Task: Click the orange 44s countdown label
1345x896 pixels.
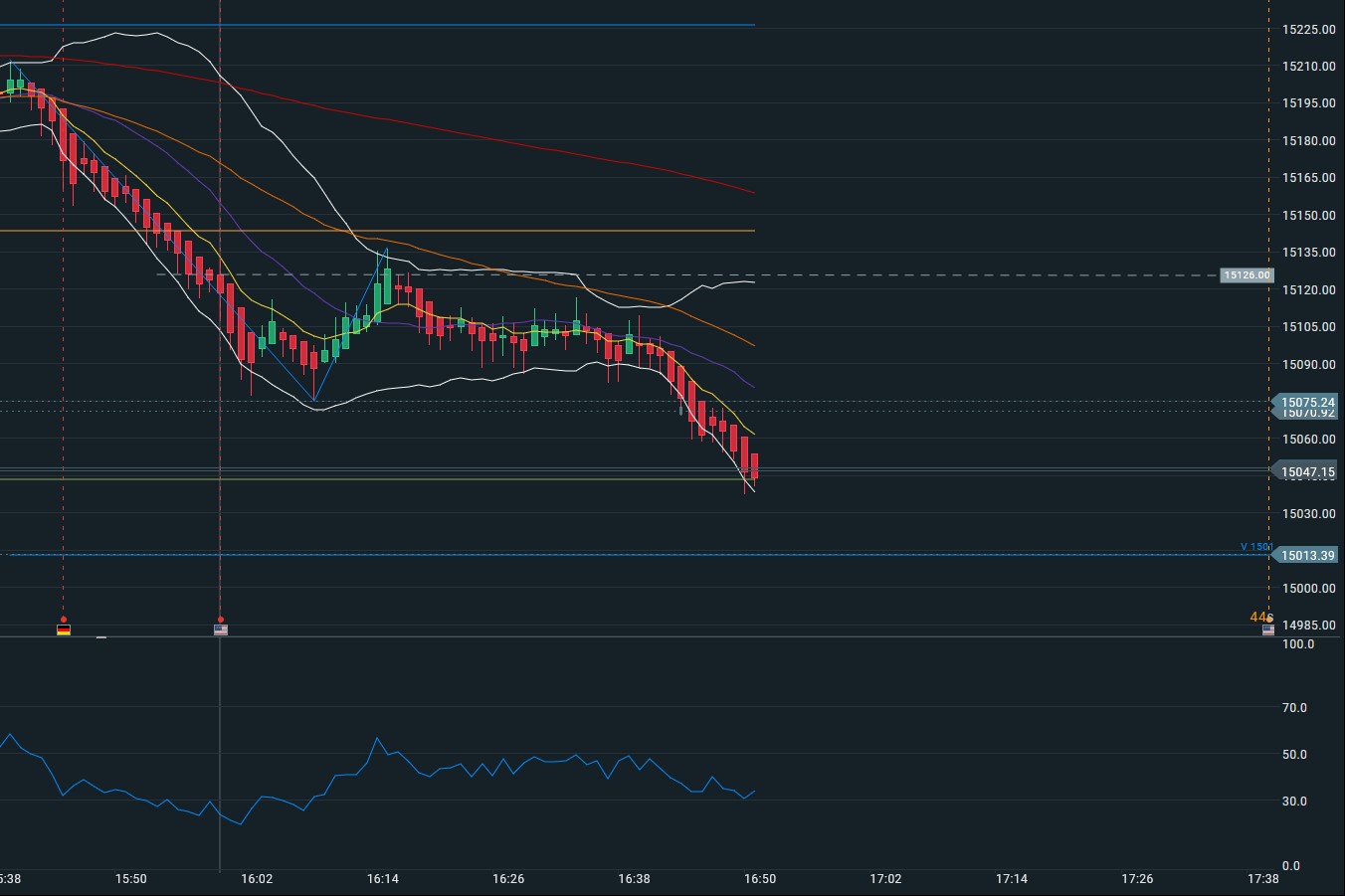Action: coord(1260,618)
